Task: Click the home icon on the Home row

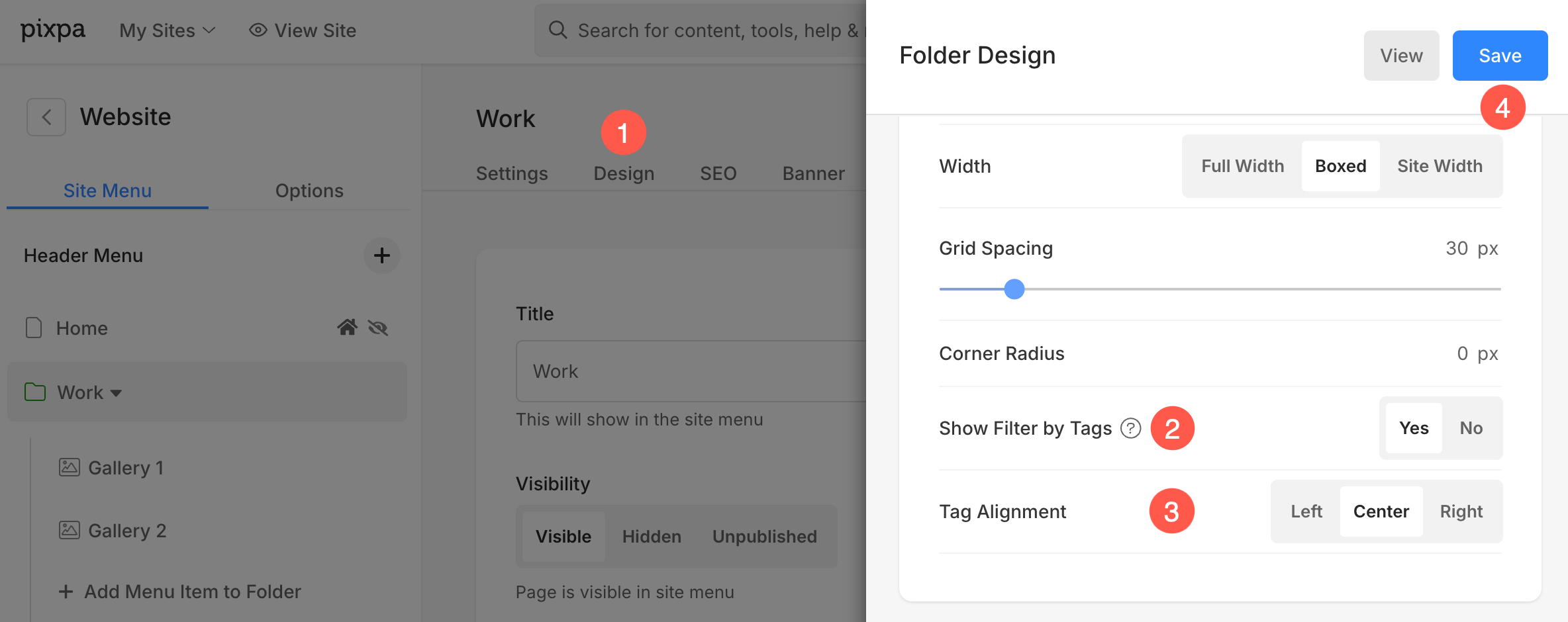Action: coord(347,328)
